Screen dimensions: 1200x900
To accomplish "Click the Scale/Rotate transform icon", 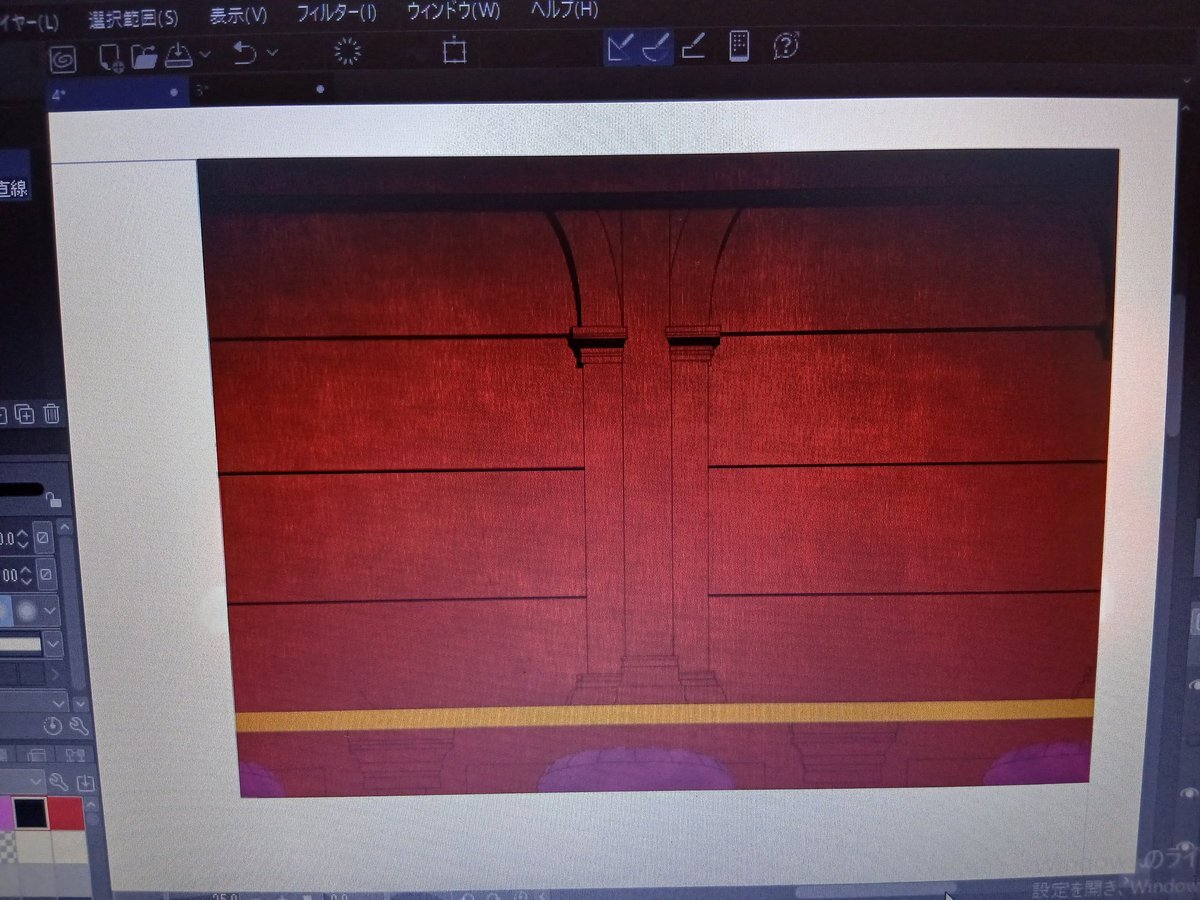I will pos(455,49).
